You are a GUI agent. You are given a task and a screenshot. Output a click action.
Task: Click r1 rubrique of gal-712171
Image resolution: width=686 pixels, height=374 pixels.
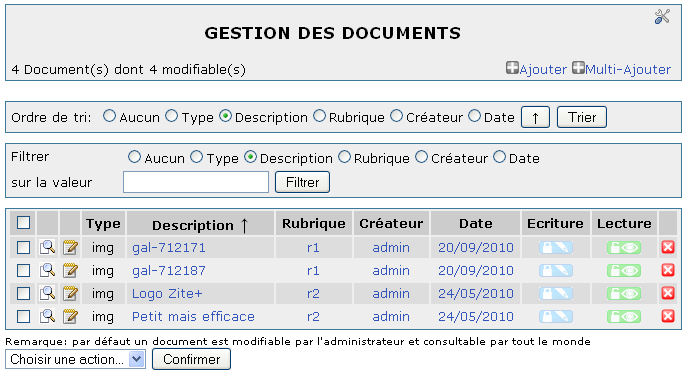(x=313, y=248)
